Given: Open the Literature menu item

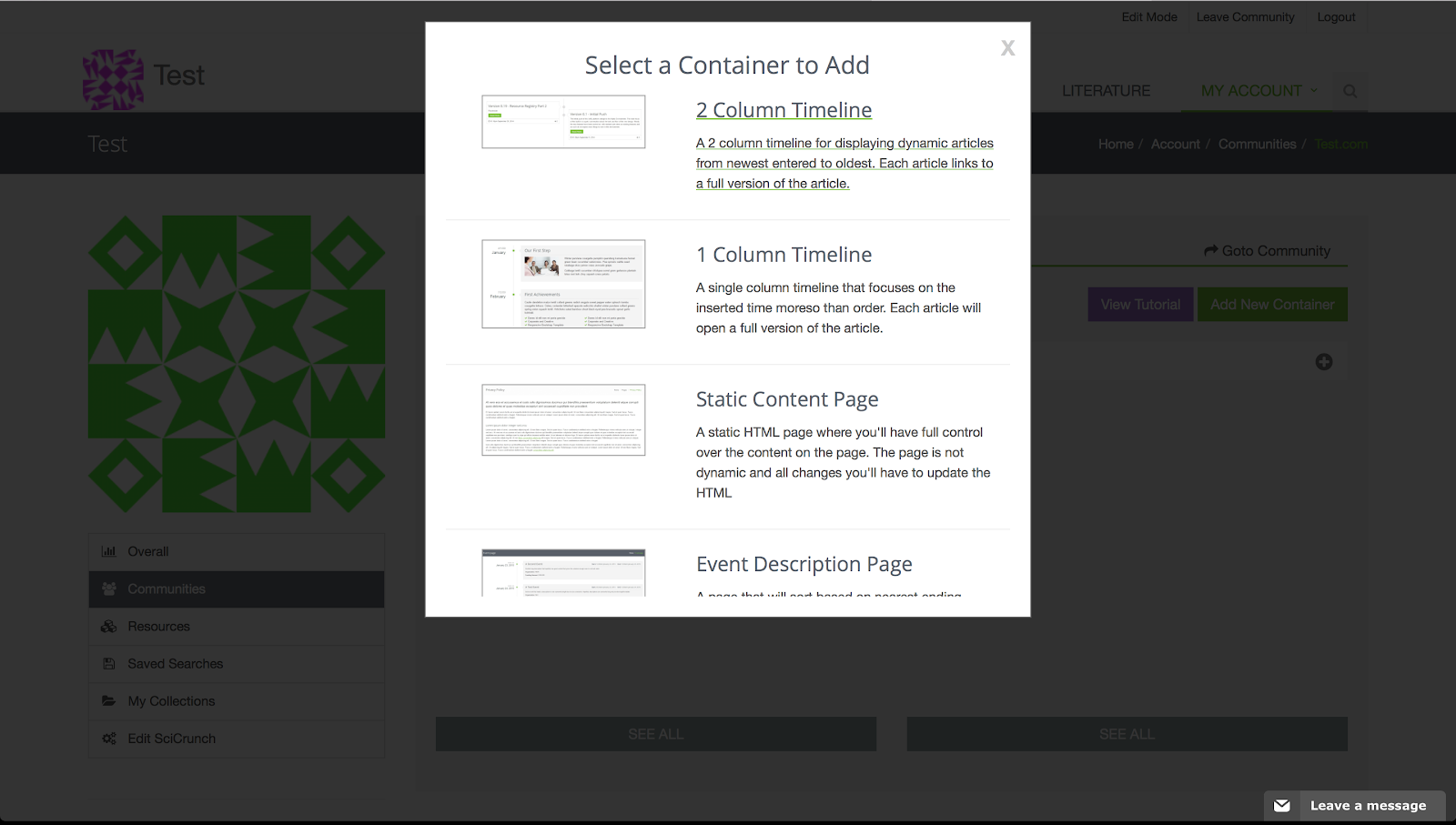Looking at the screenshot, I should (x=1107, y=91).
